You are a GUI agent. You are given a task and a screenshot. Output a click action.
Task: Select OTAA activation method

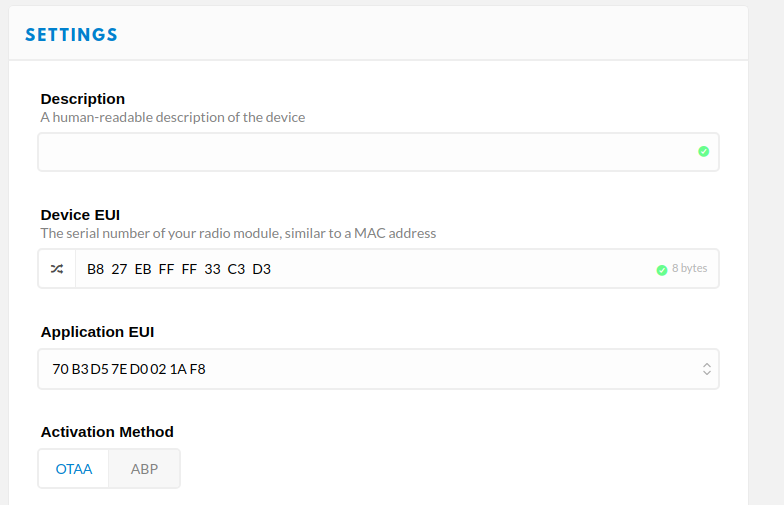pos(74,469)
